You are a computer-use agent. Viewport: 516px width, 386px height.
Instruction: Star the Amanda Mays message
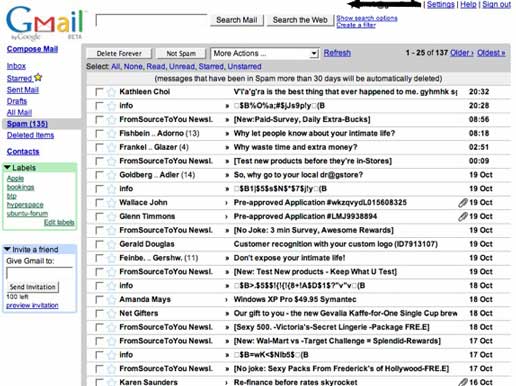[x=111, y=300]
